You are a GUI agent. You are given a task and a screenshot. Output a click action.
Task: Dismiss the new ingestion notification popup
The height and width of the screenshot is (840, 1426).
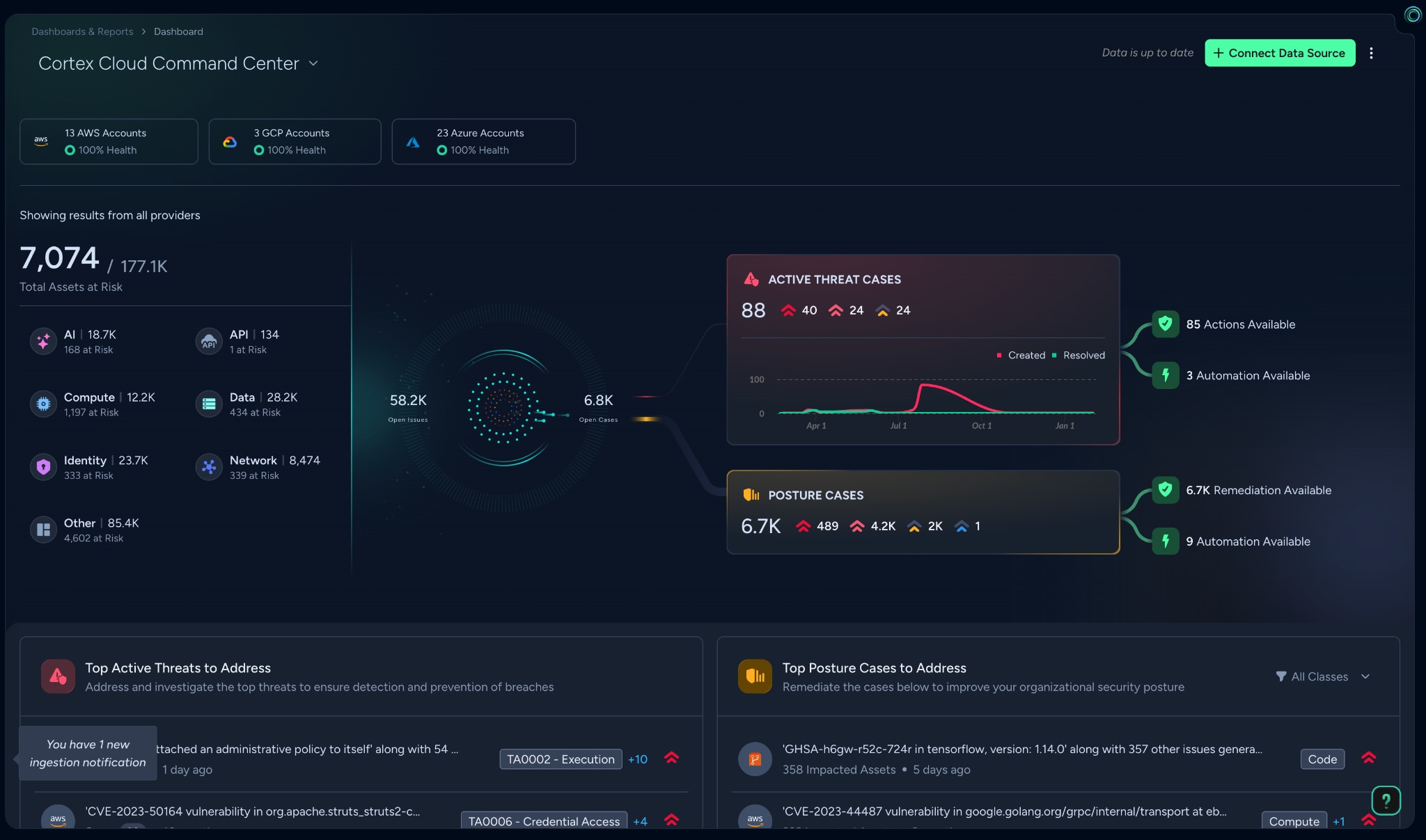pos(88,753)
